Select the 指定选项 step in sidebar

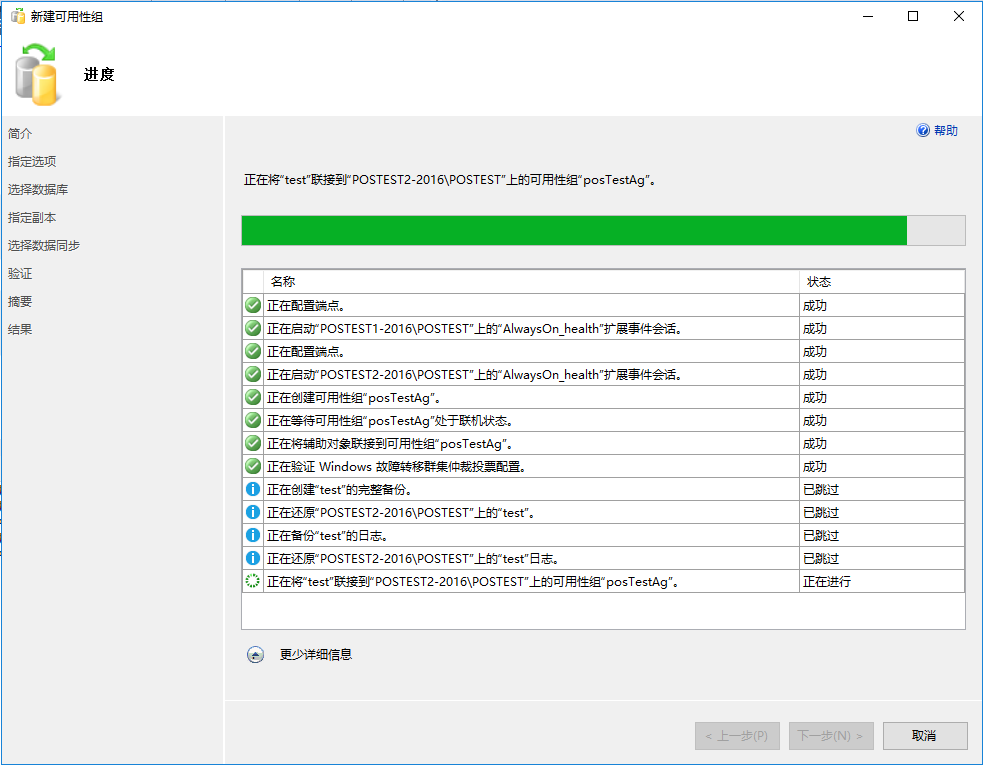tap(32, 162)
